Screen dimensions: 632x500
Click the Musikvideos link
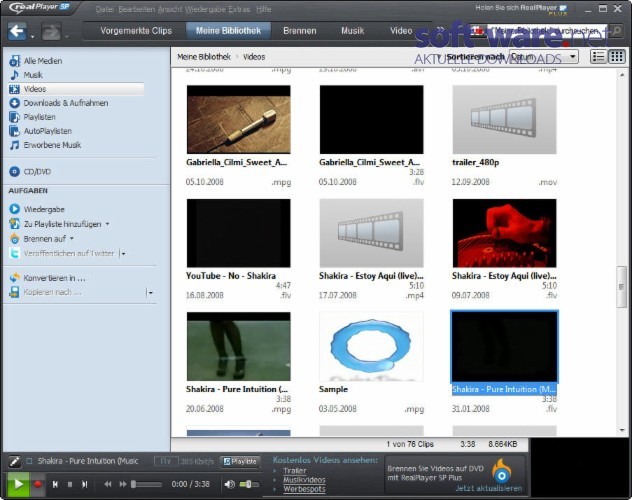(304, 480)
